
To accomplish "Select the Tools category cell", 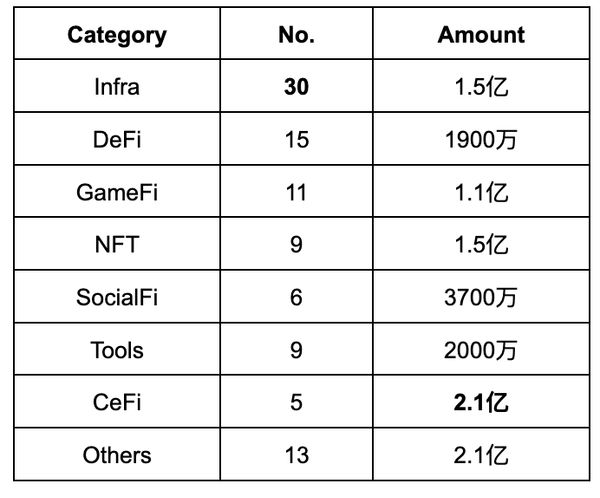I will coord(117,350).
